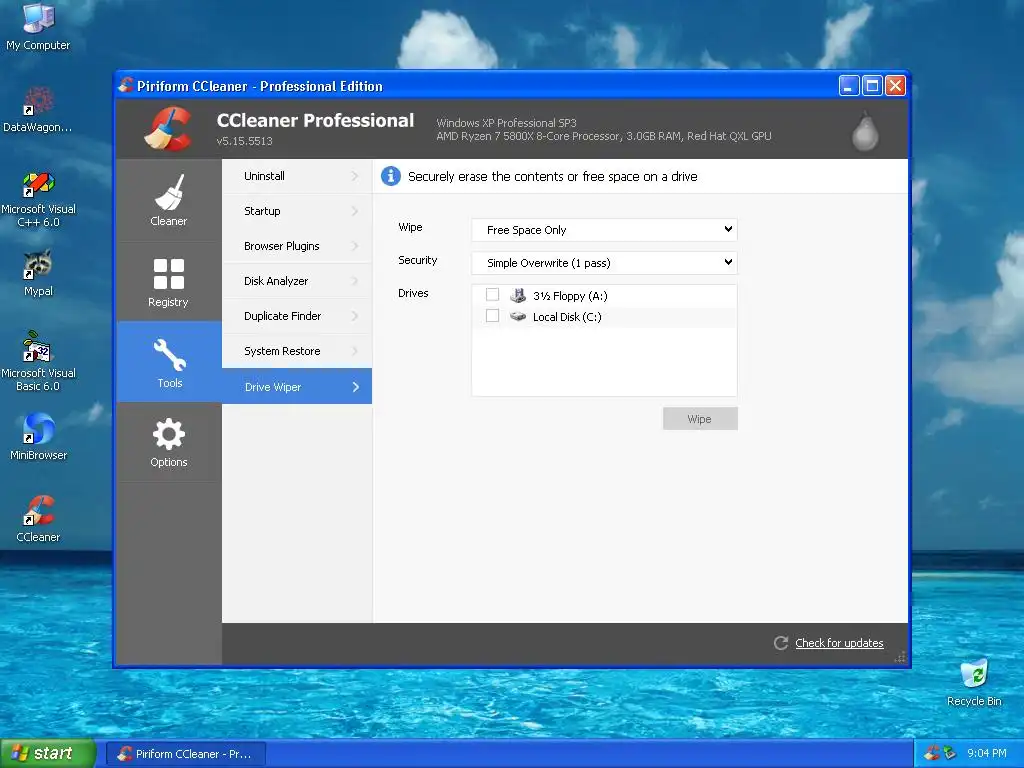This screenshot has width=1024, height=768.
Task: Open the Windows start menu
Action: coord(48,754)
